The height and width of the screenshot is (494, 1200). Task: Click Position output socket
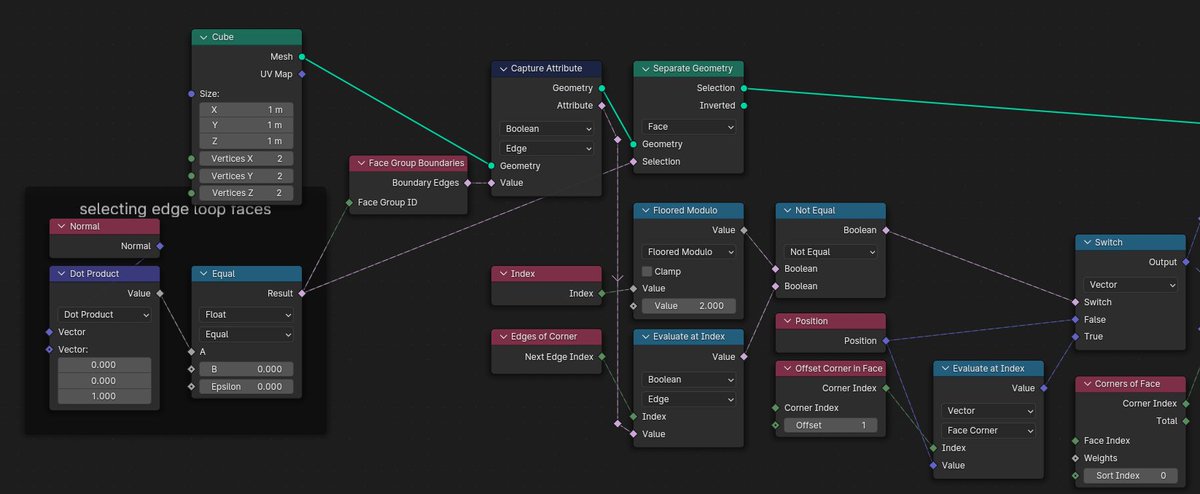coord(886,341)
